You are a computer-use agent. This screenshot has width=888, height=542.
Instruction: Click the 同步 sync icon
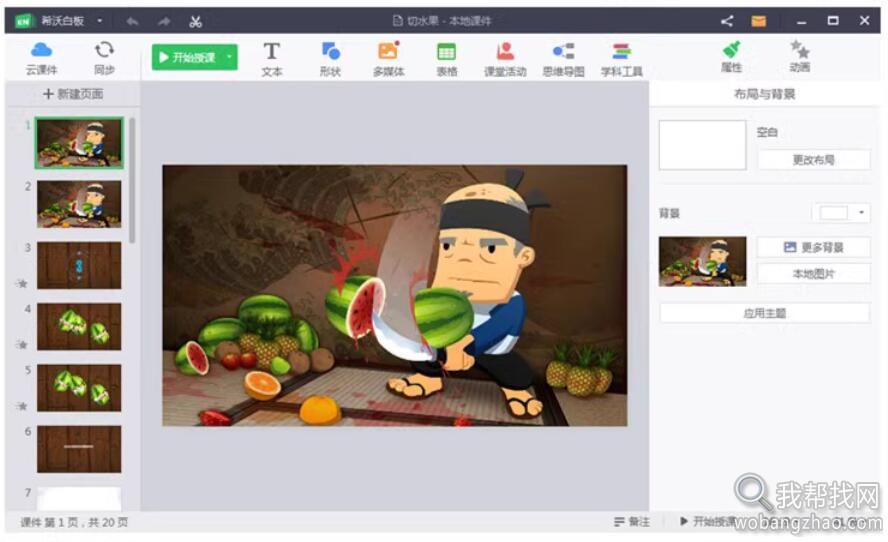coord(104,58)
